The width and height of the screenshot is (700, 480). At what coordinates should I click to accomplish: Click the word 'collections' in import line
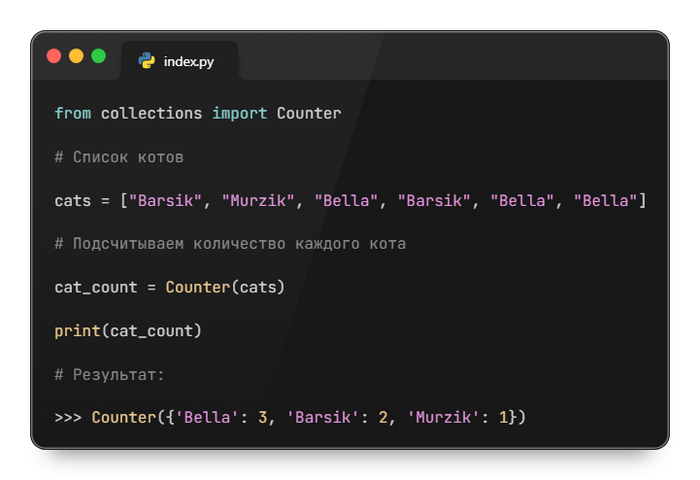(151, 113)
